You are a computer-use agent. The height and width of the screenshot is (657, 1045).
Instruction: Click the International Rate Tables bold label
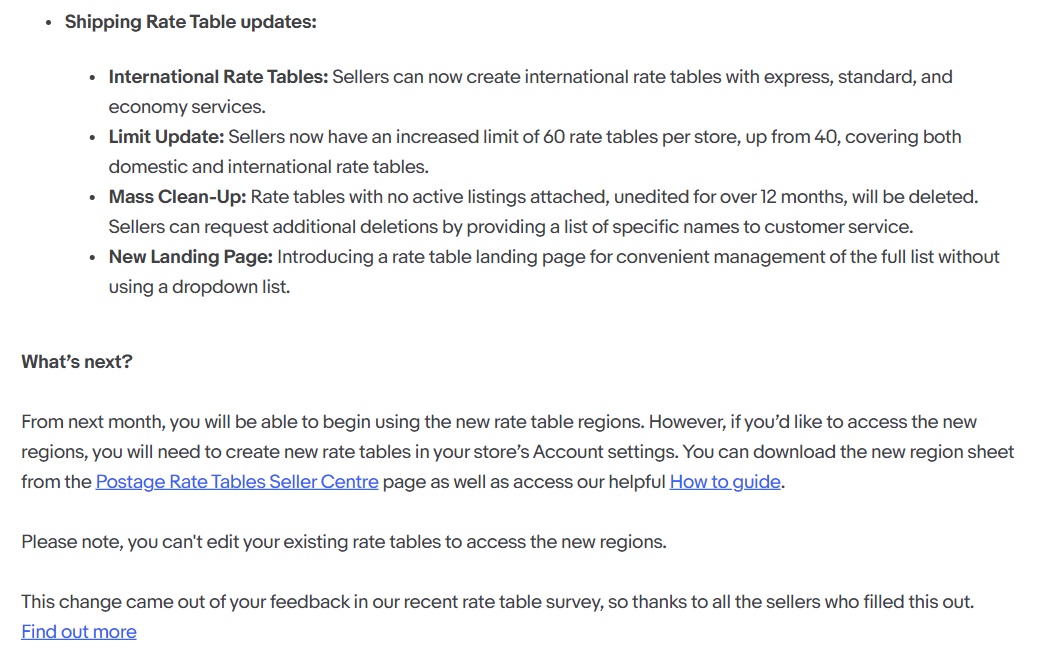[218, 77]
